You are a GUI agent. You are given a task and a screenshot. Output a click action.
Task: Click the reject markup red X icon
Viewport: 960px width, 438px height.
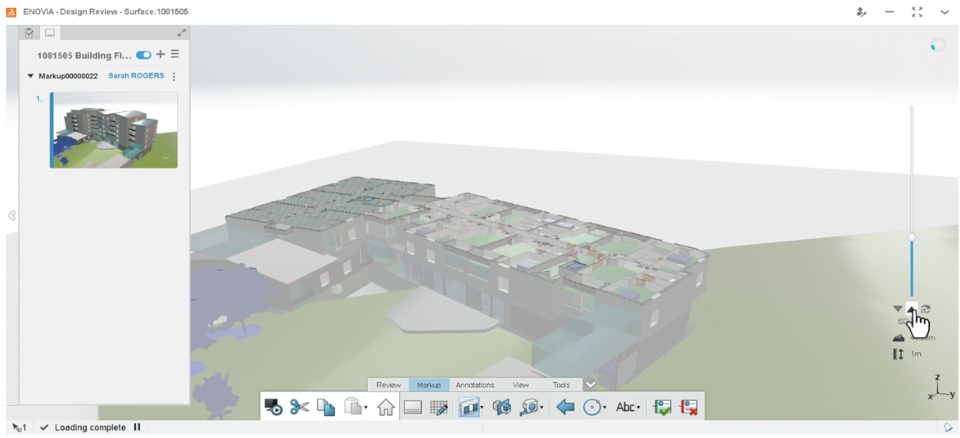(x=689, y=407)
